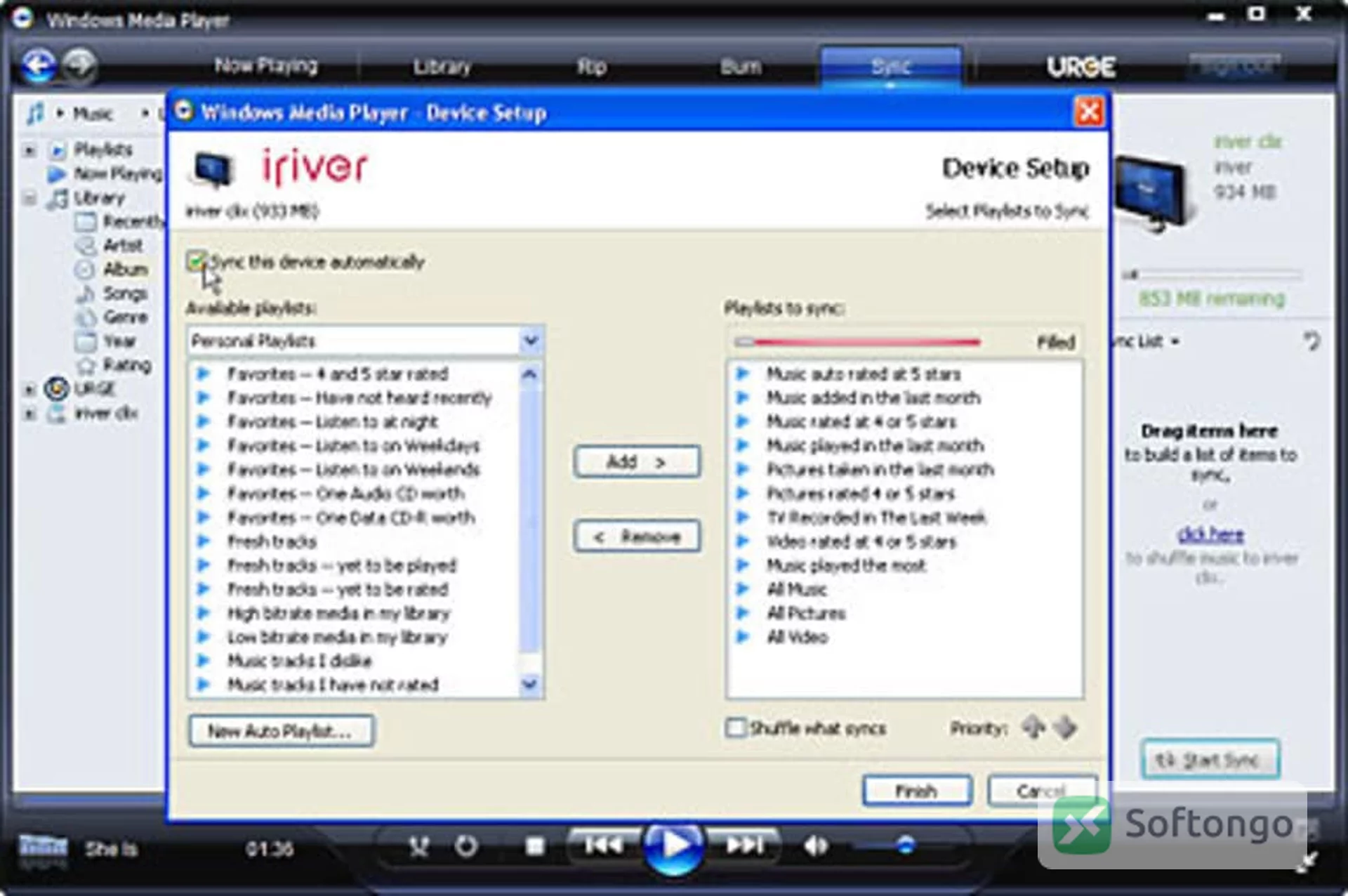This screenshot has width=1348, height=896.
Task: Mute the volume speaker icon
Action: click(x=815, y=847)
